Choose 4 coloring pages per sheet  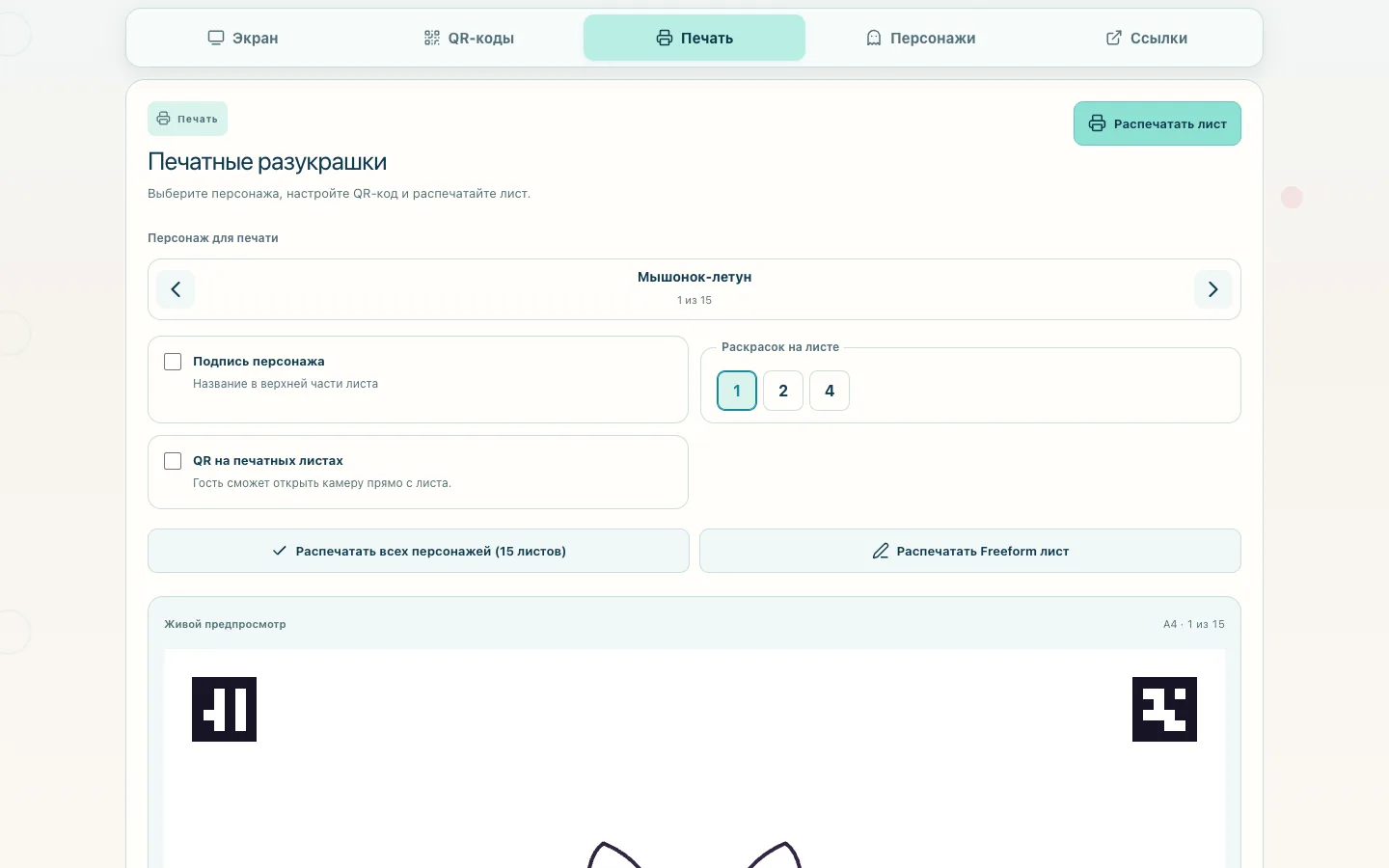tap(830, 391)
